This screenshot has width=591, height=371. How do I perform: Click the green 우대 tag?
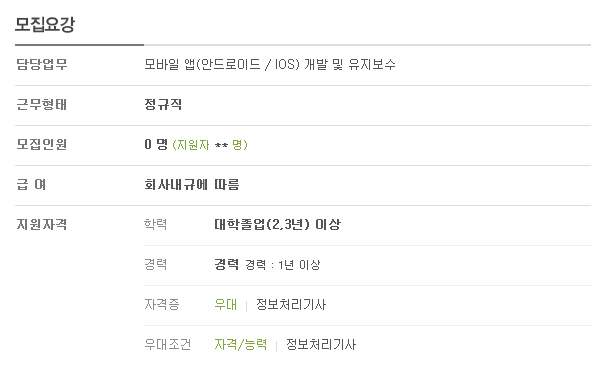click(x=225, y=304)
